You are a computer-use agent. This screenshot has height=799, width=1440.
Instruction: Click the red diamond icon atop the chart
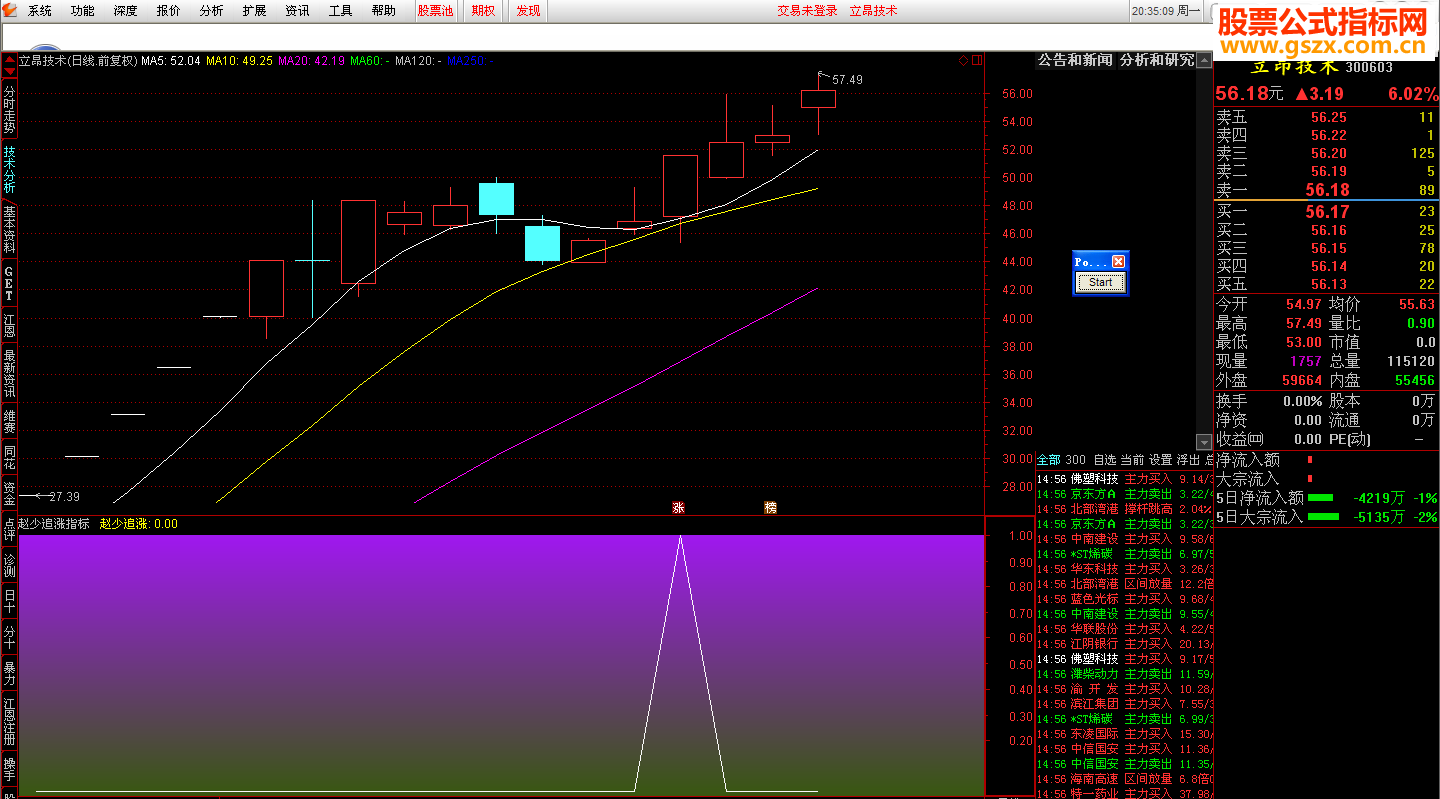coord(964,60)
